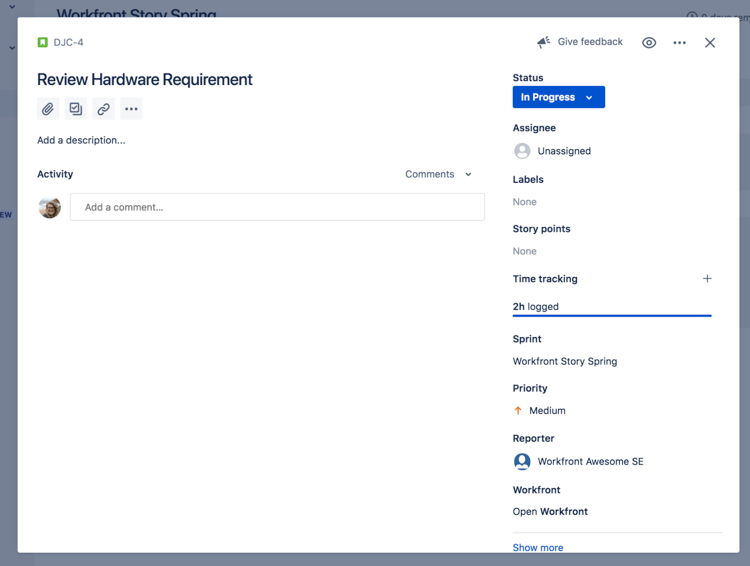Image resolution: width=750 pixels, height=566 pixels.
Task: Click the Show more link
Action: pos(538,547)
